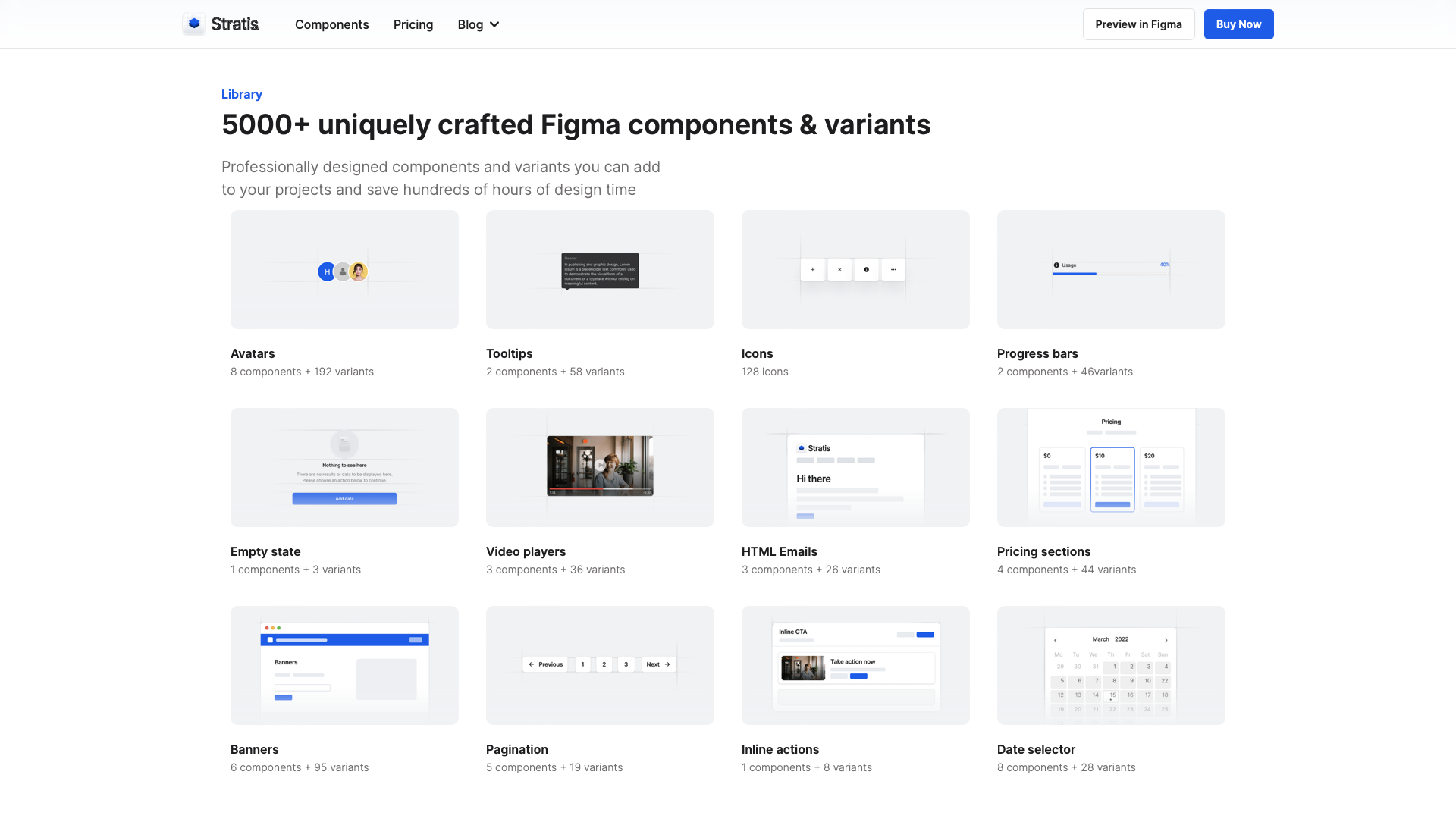Open the Date selector preview thumbnail

pos(1111,665)
